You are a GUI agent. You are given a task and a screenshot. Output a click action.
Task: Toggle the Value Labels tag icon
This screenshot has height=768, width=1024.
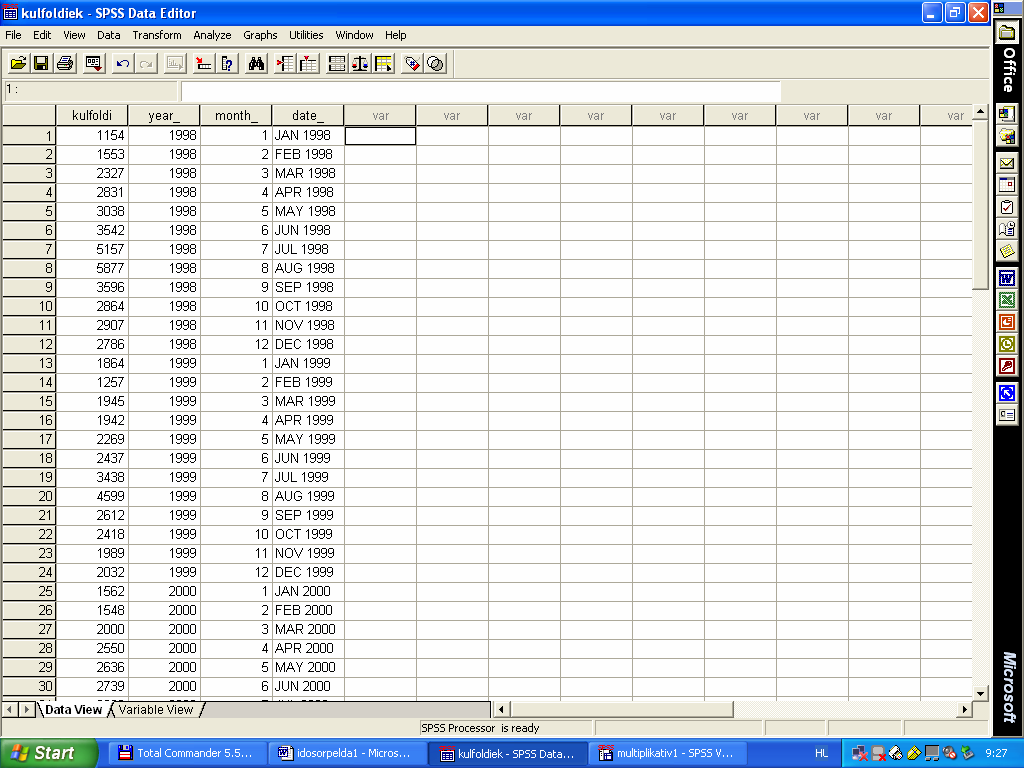[x=412, y=63]
